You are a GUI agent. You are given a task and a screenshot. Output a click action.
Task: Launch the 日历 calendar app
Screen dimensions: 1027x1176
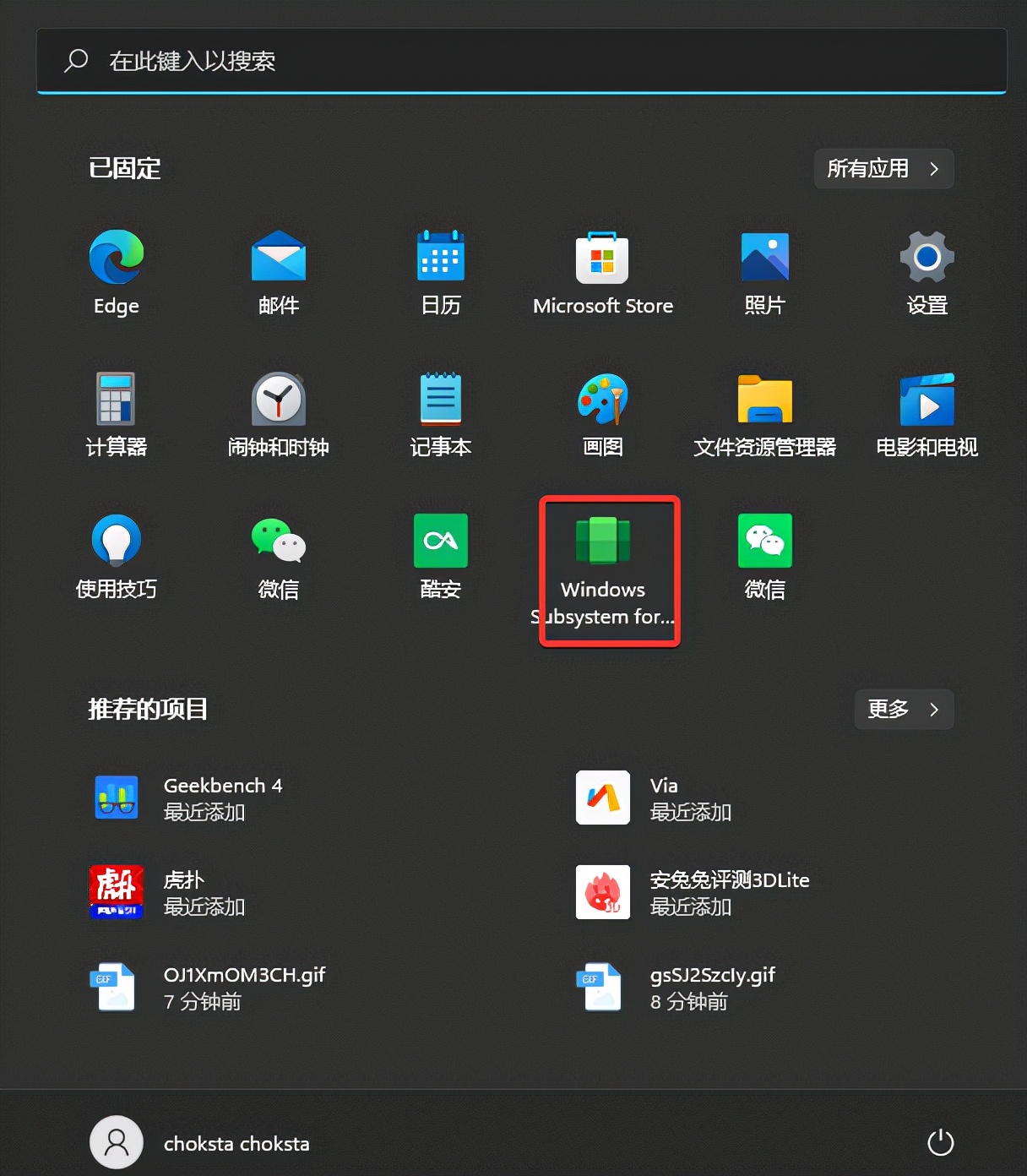pos(441,273)
